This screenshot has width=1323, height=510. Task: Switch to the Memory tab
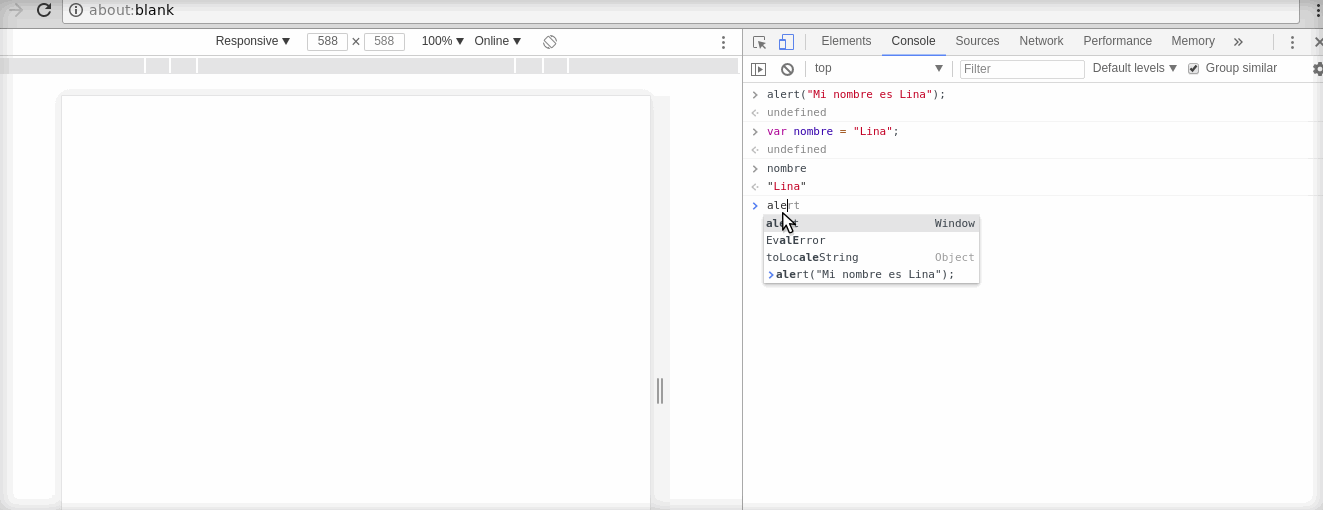click(x=1193, y=41)
